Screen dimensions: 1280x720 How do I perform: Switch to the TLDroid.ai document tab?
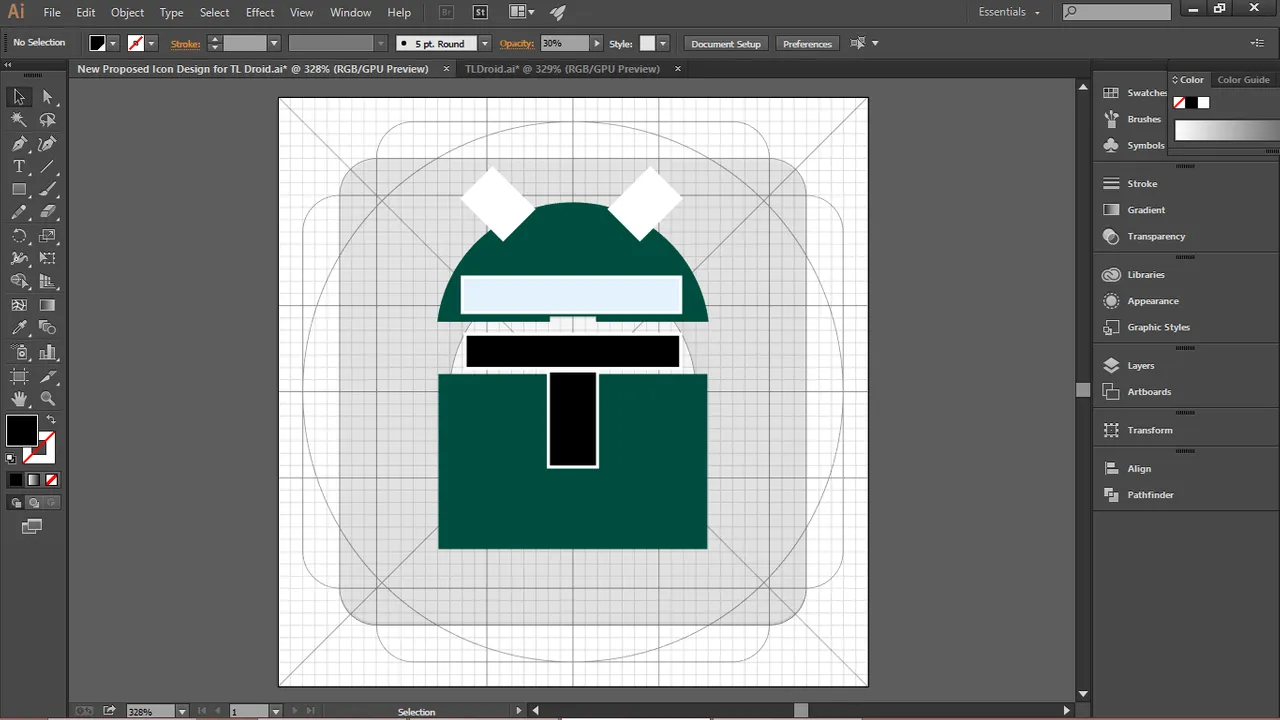click(562, 69)
